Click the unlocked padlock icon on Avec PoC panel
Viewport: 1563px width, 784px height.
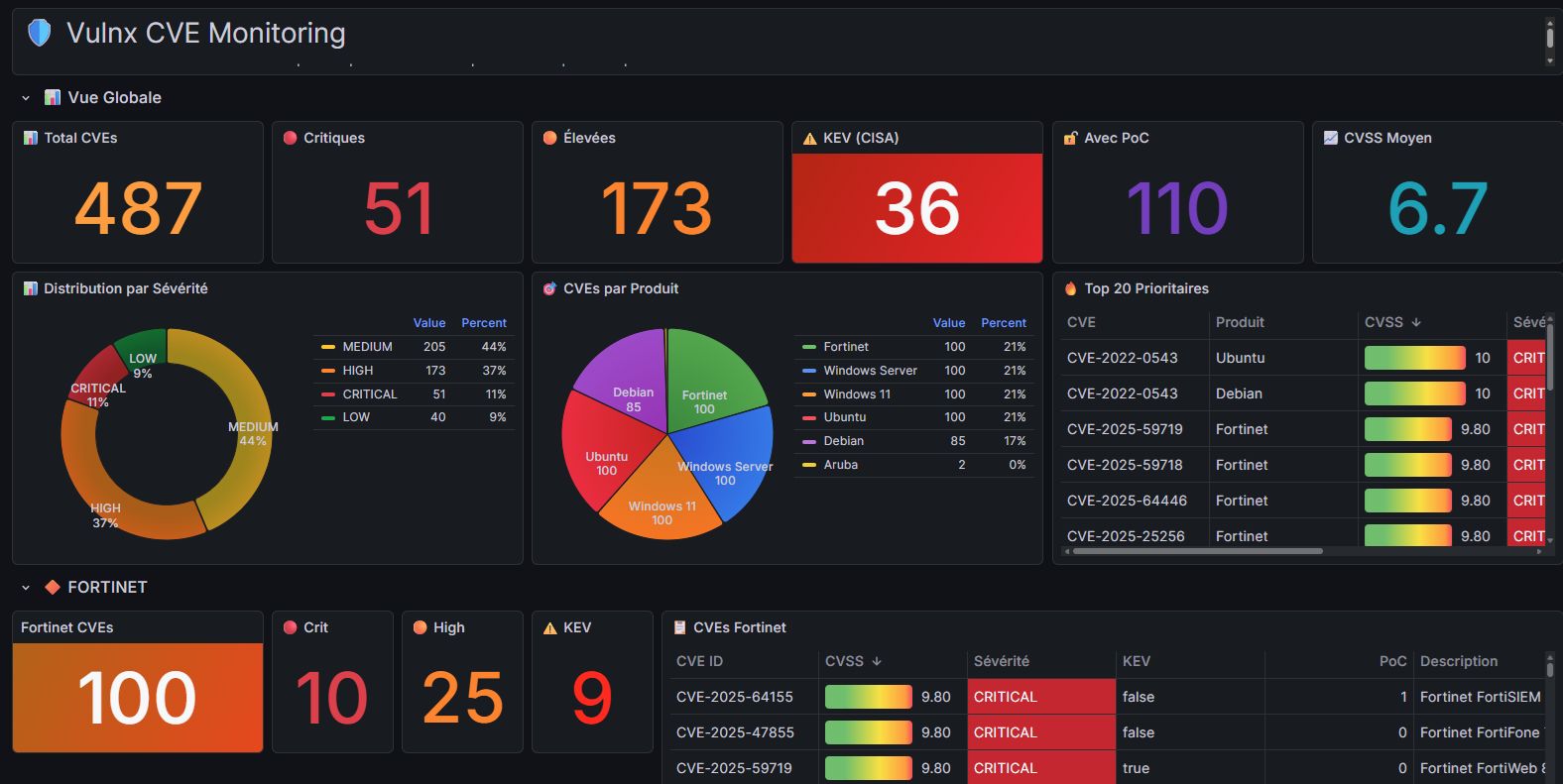click(1070, 138)
